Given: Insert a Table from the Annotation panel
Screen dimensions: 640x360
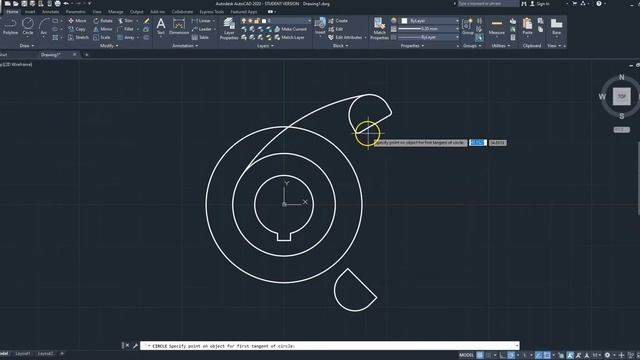Looking at the screenshot, I should pos(200,37).
